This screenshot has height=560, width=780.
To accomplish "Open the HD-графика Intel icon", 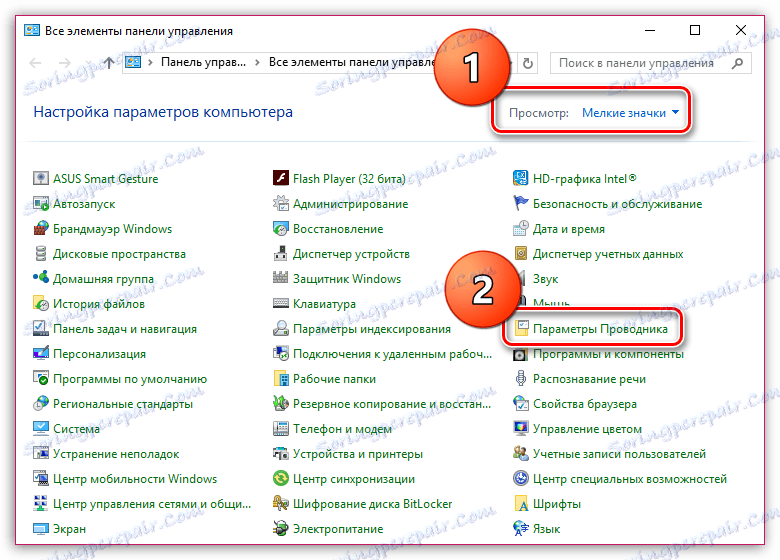I will 520,179.
